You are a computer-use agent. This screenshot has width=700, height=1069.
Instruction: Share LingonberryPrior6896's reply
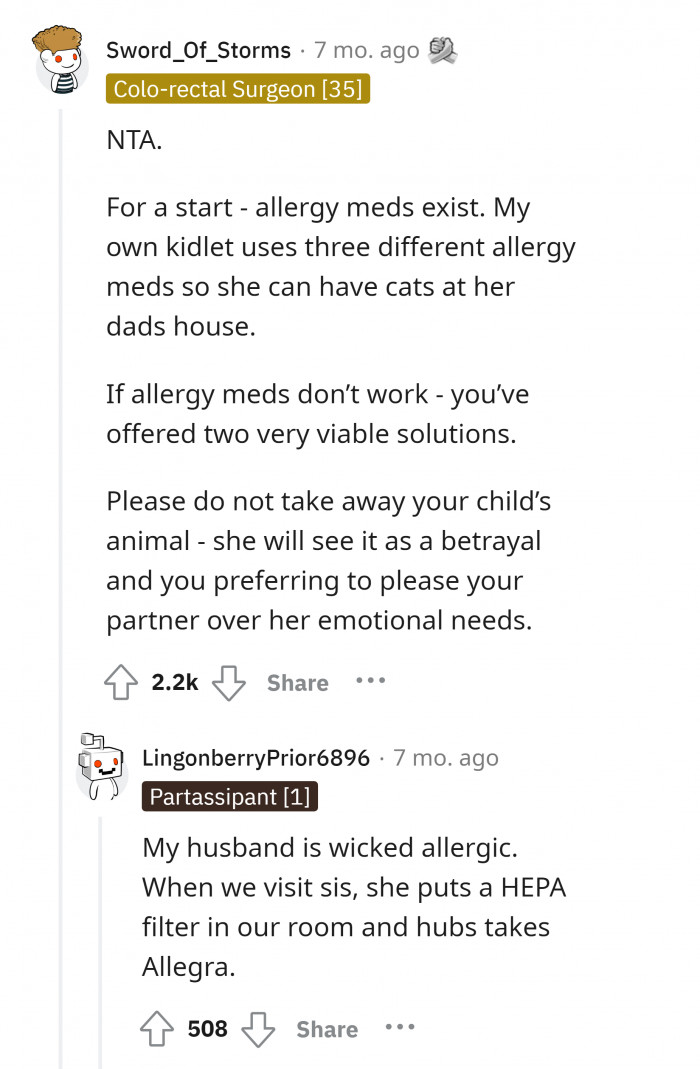[x=328, y=1028]
